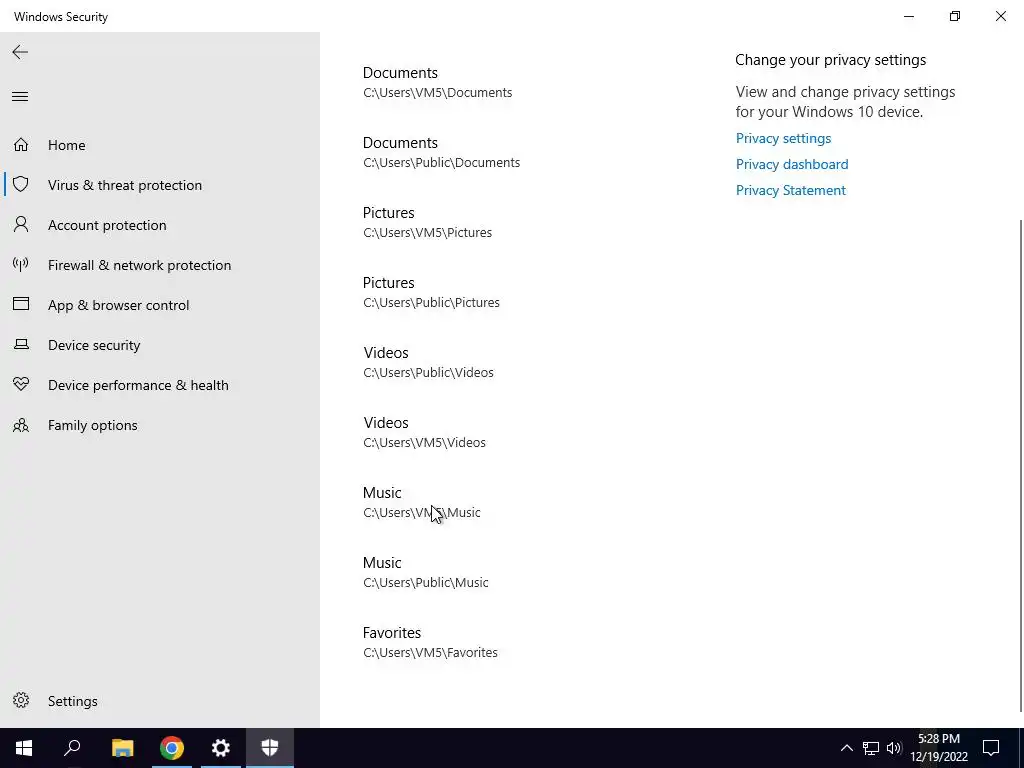Click the Firewall & network antenna icon

pyautogui.click(x=21, y=264)
